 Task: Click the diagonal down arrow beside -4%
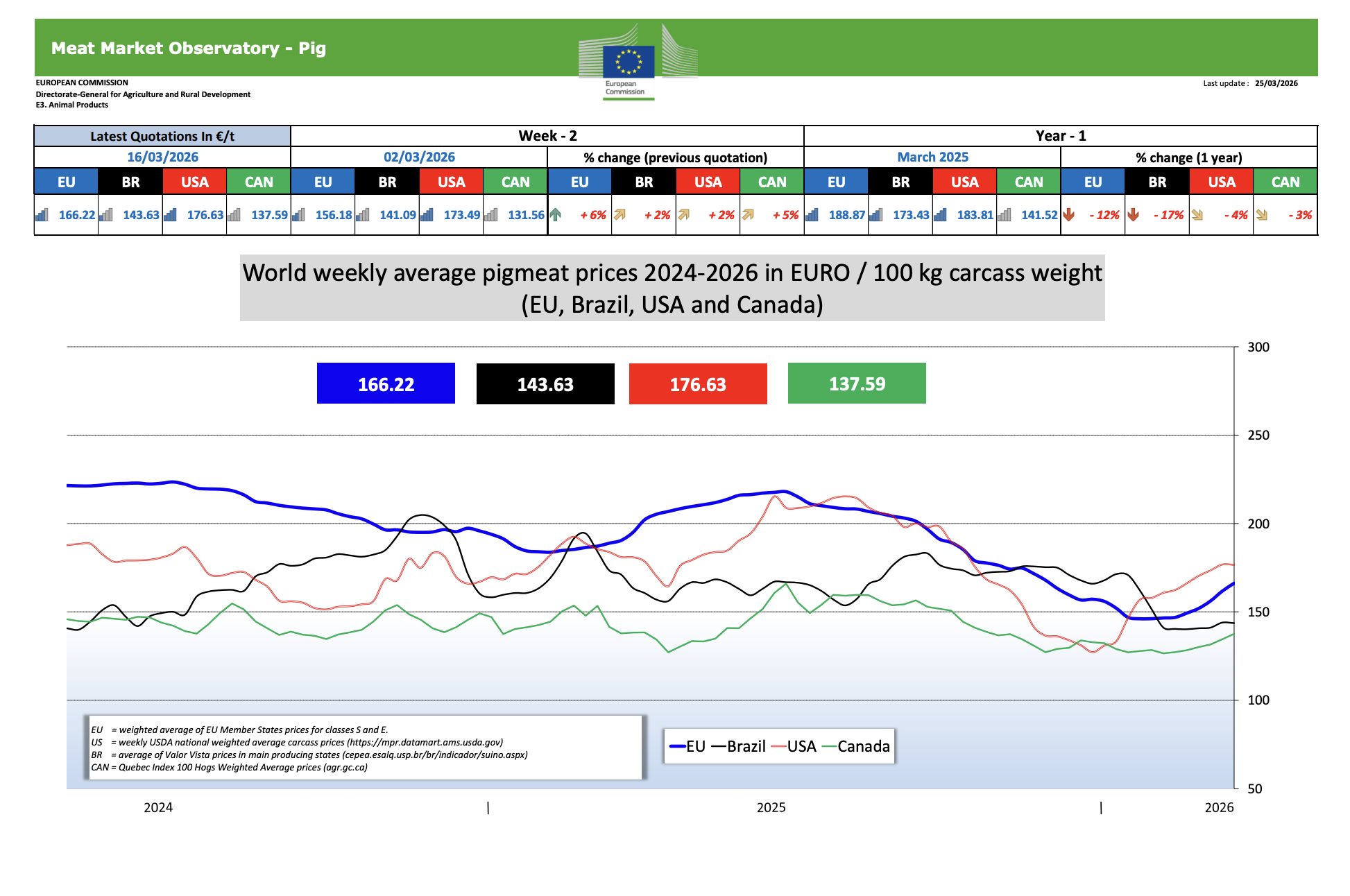point(1197,215)
